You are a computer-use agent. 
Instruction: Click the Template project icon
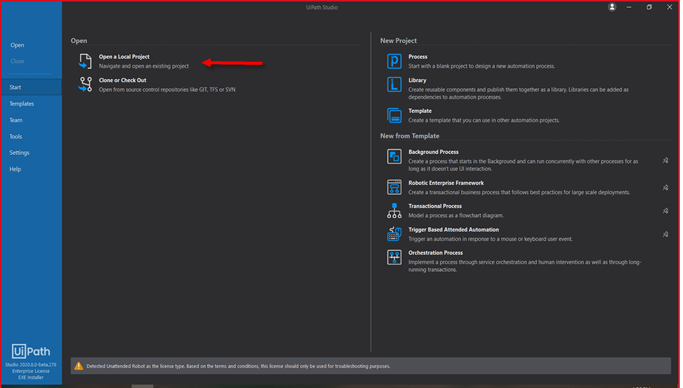pos(394,115)
